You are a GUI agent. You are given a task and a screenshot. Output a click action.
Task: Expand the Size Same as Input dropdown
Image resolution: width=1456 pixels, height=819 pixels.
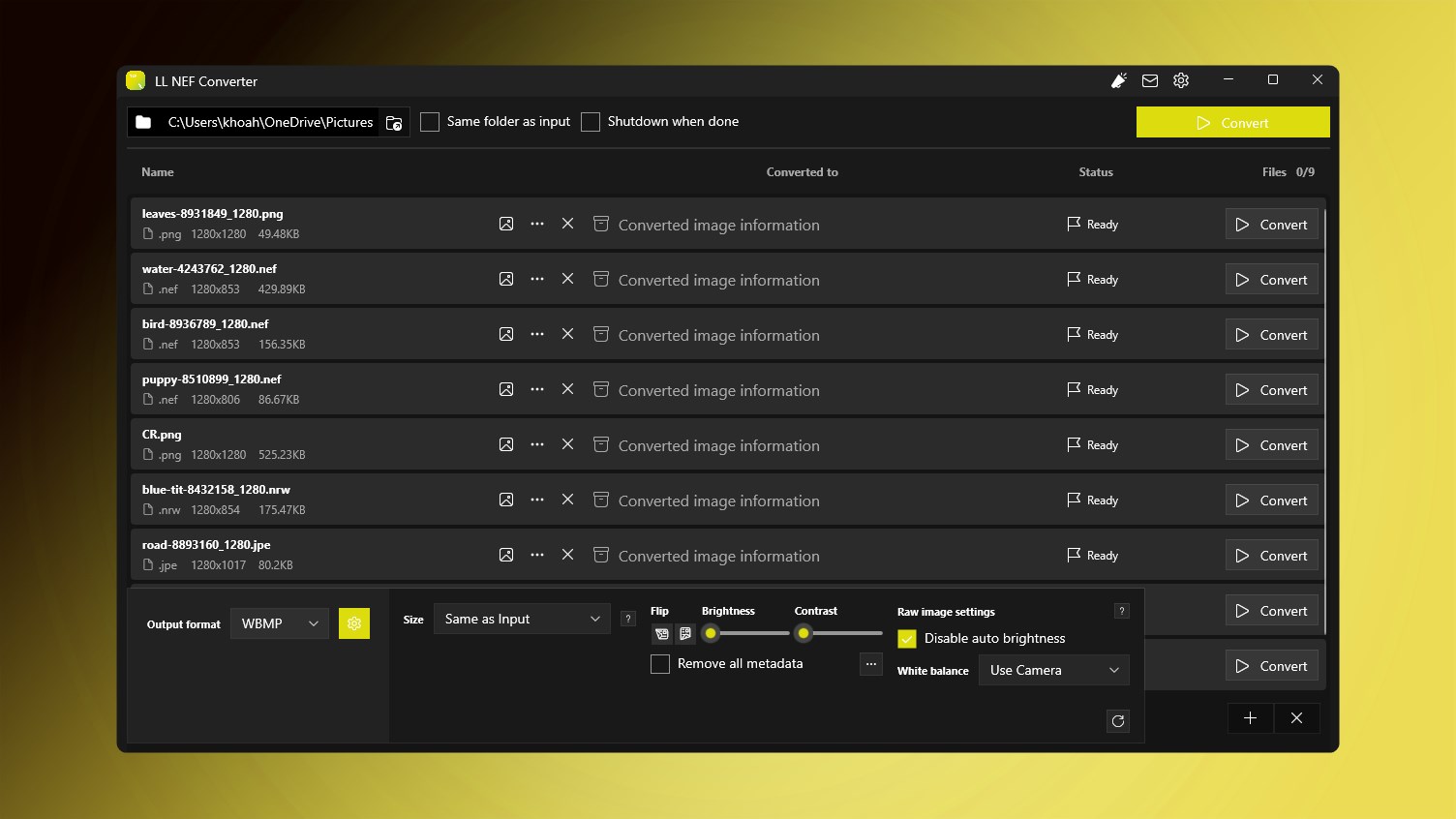click(522, 619)
